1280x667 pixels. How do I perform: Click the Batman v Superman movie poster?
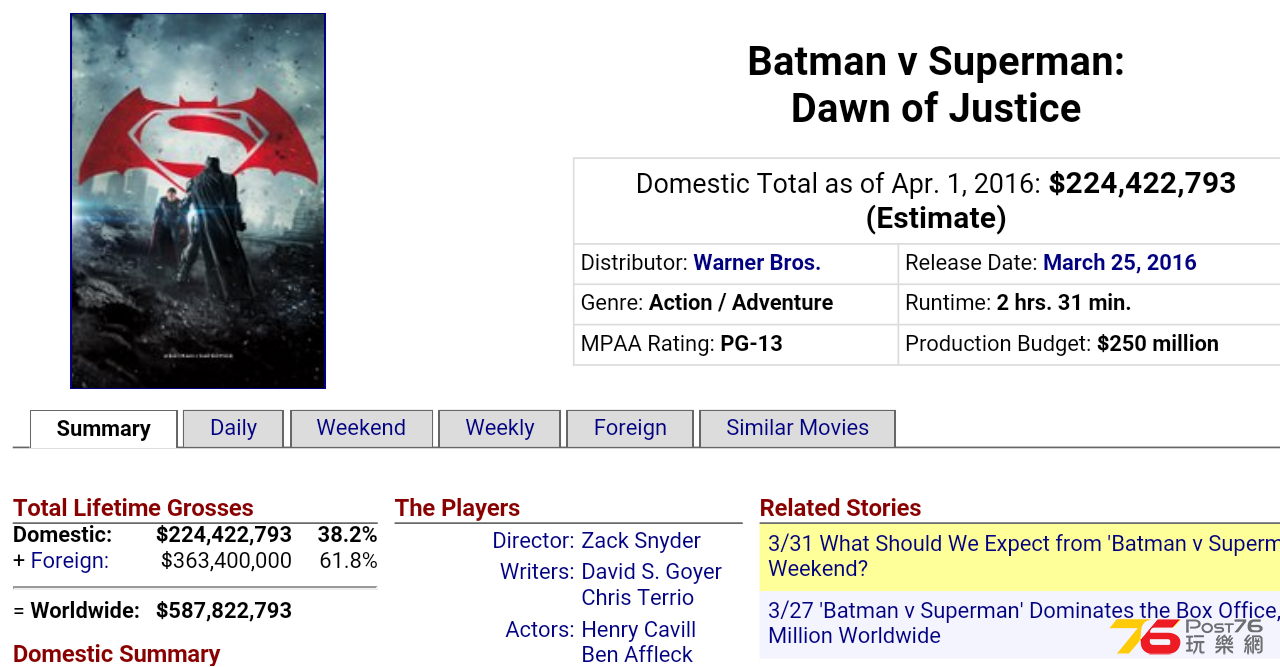198,201
